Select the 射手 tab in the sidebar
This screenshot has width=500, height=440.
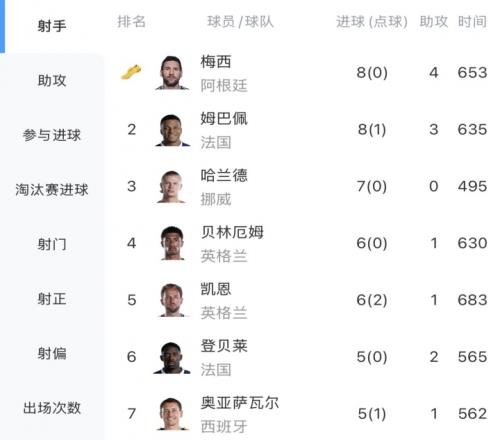coord(52,26)
